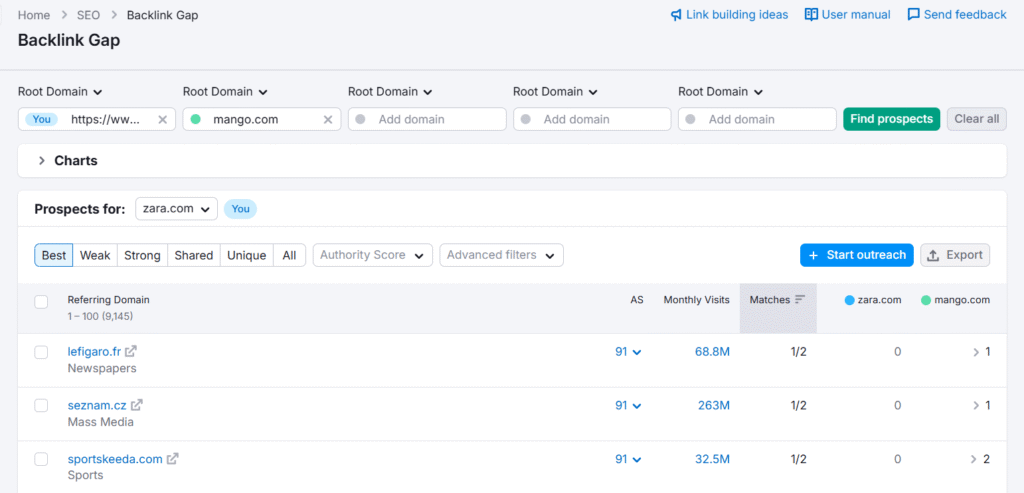Click the Link building ideas megaphone icon
The width and height of the screenshot is (1024, 493).
click(x=676, y=14)
